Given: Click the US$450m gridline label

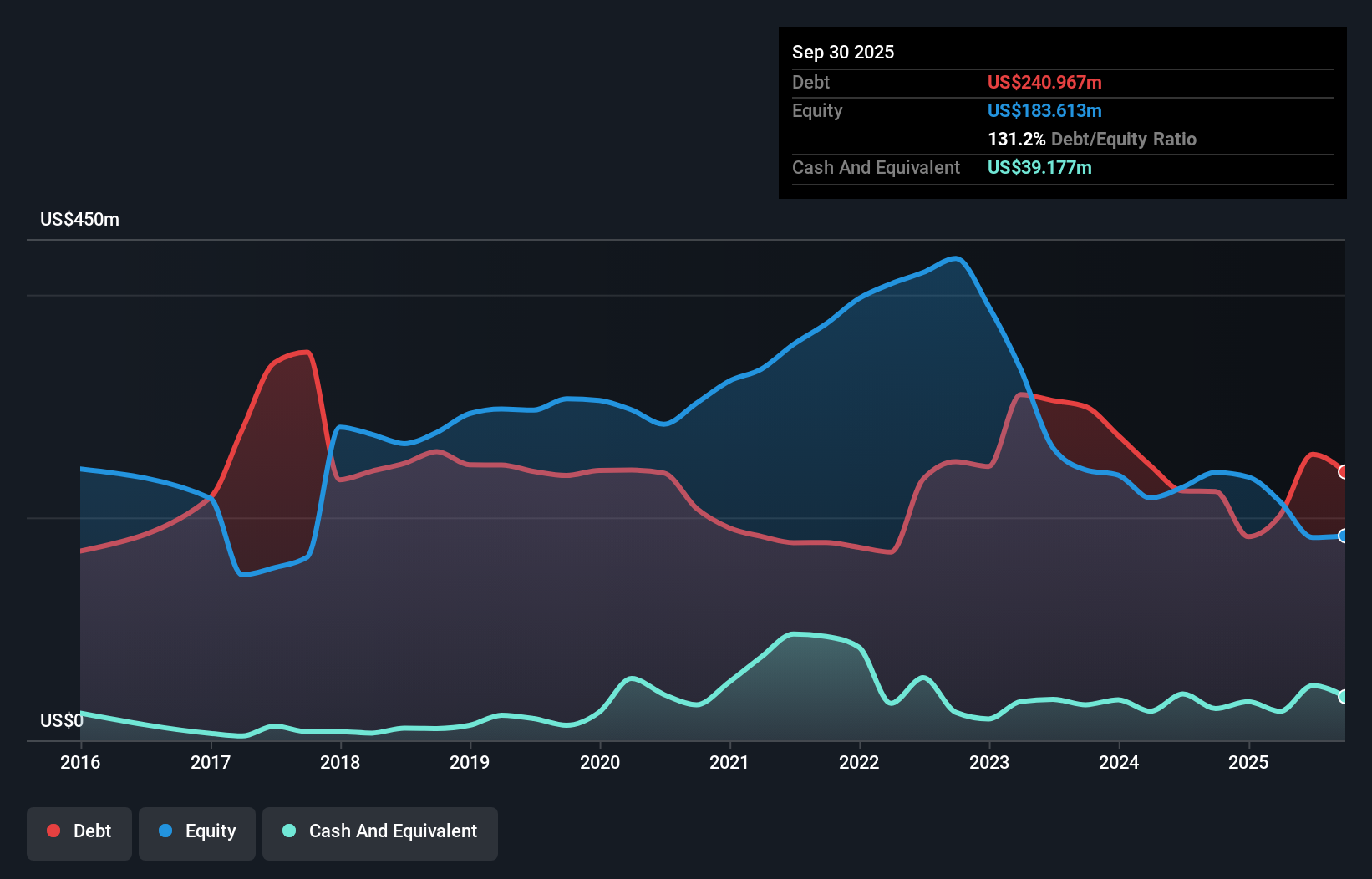Looking at the screenshot, I should (x=79, y=219).
